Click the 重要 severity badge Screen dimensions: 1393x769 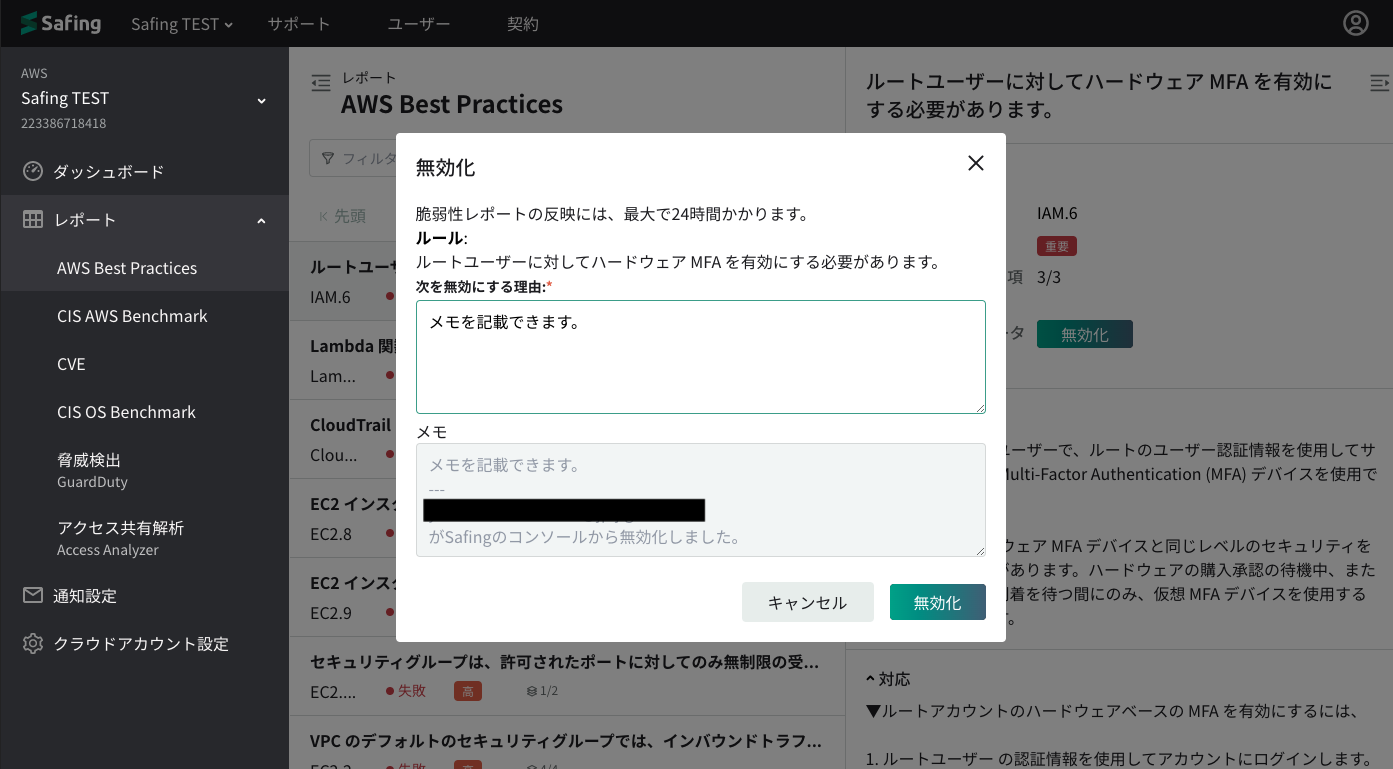click(1056, 246)
